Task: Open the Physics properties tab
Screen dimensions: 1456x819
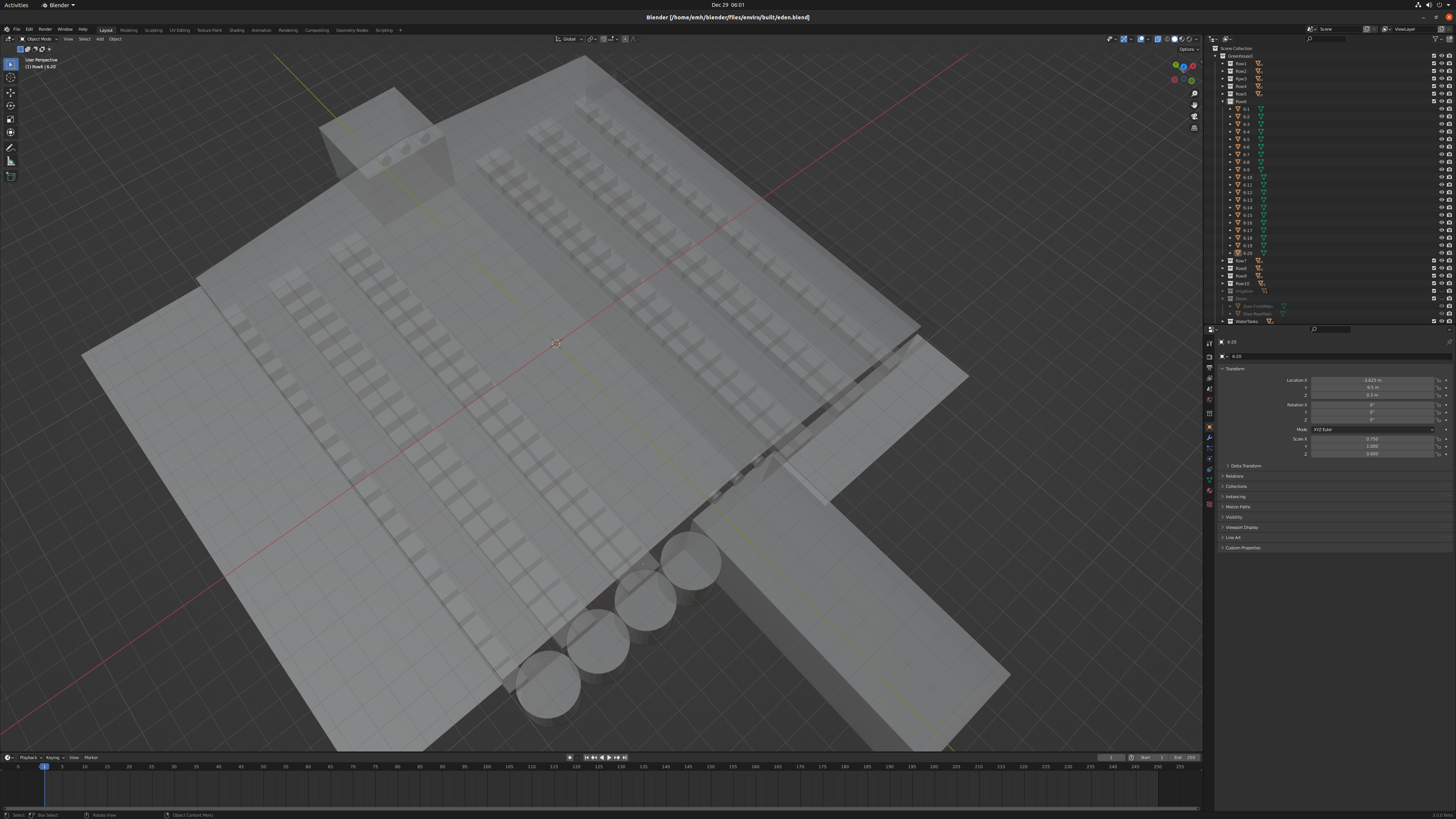Action: tap(1209, 459)
